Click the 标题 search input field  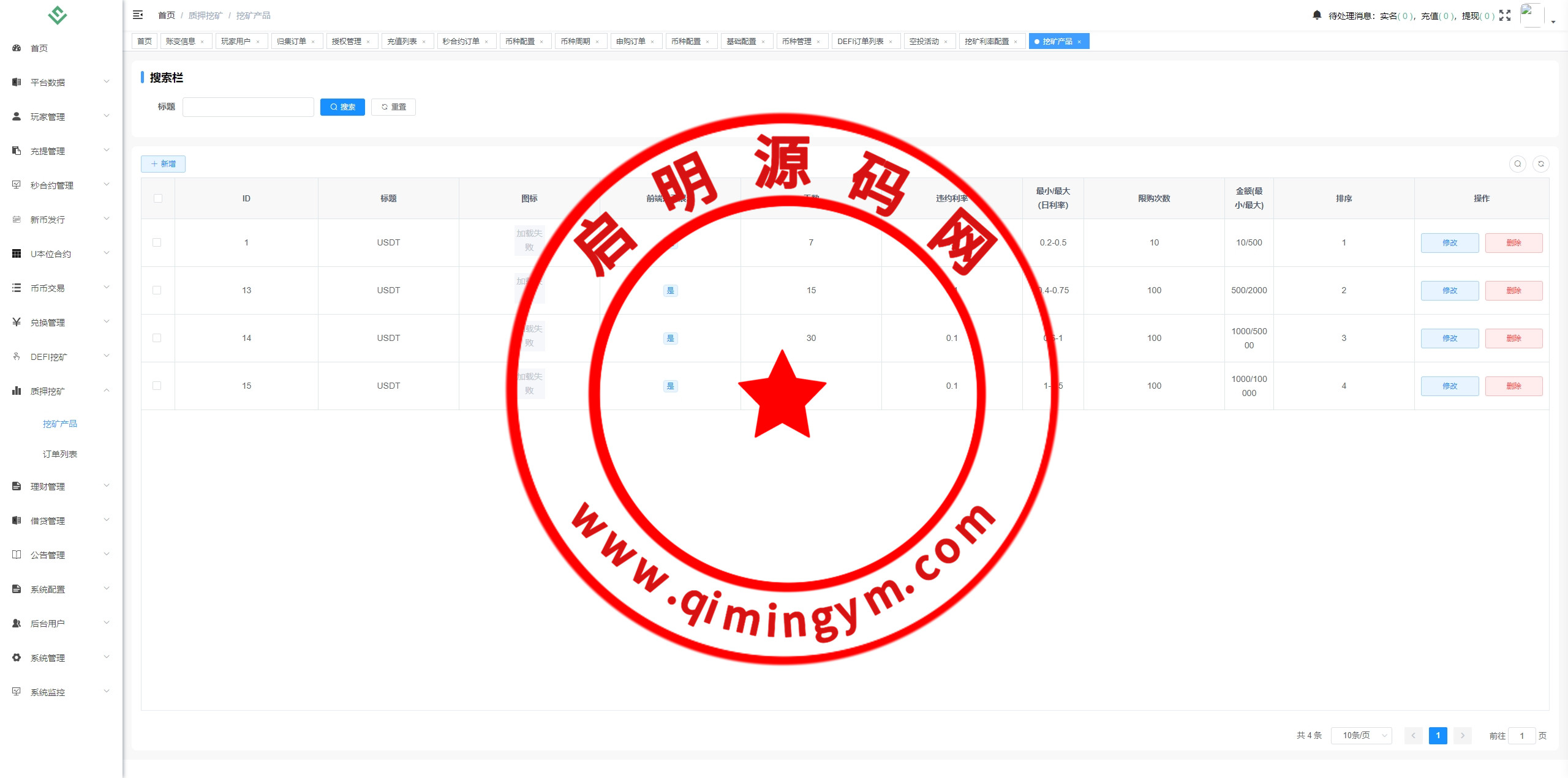pos(248,107)
